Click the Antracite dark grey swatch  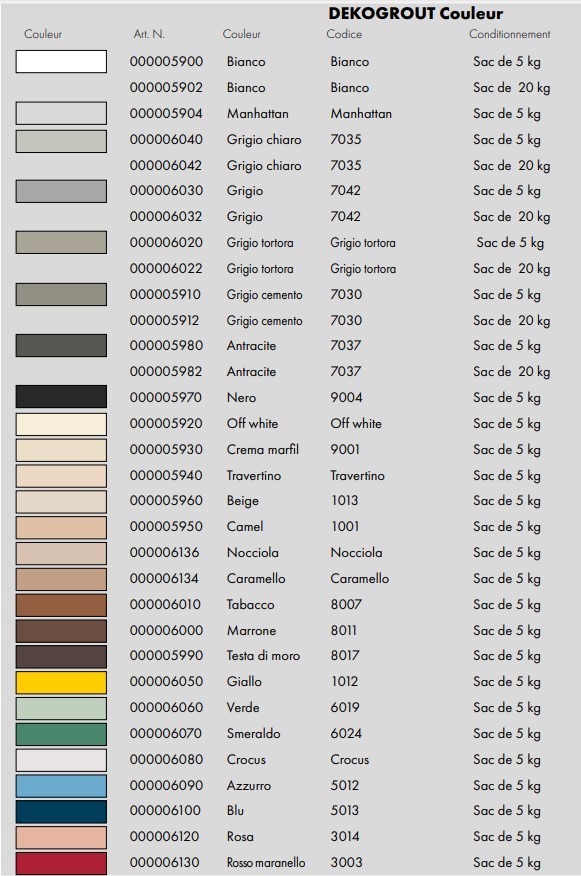61,345
